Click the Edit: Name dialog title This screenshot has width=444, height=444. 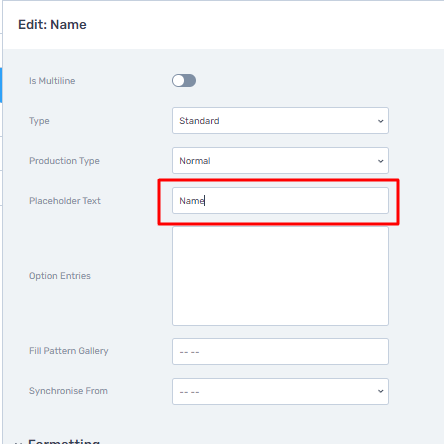pyautogui.click(x=52, y=25)
